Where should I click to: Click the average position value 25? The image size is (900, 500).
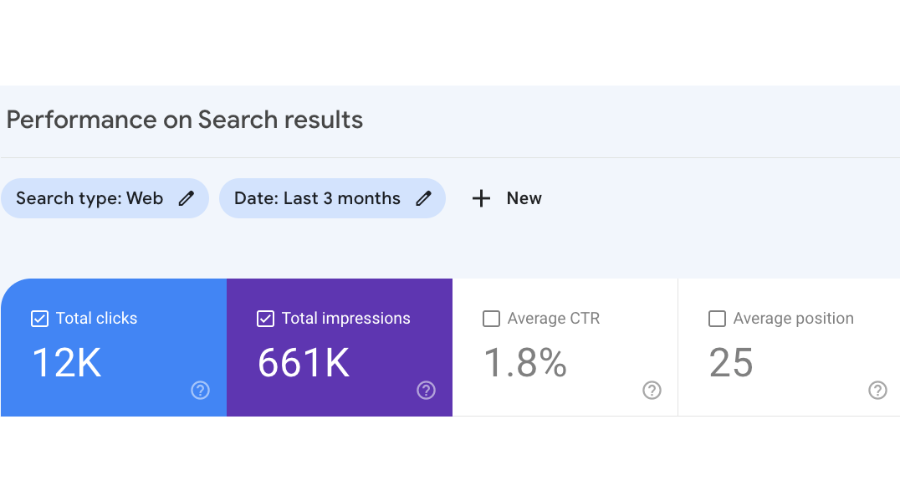click(731, 363)
